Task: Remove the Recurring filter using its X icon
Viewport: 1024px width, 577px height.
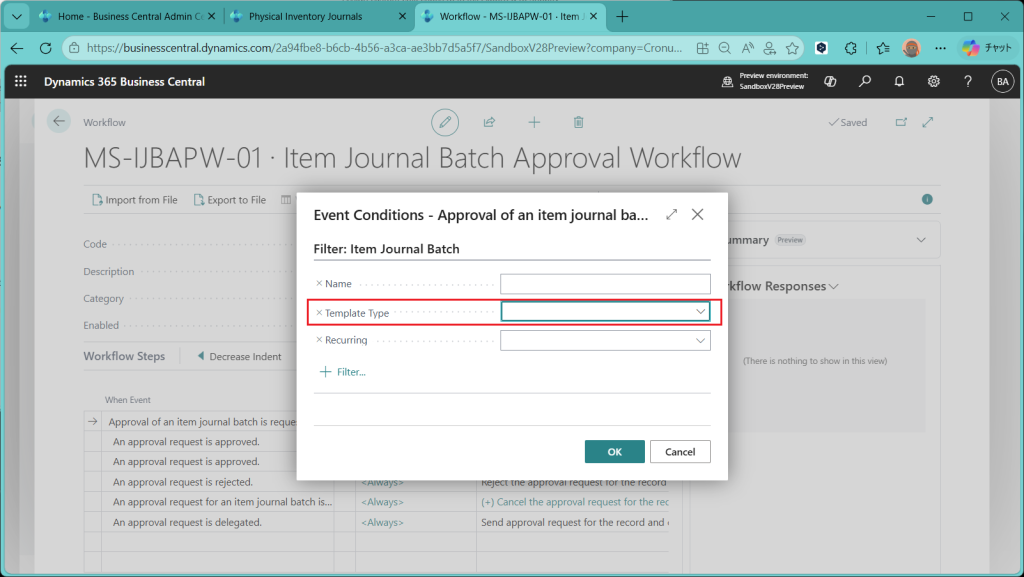Action: click(x=319, y=341)
